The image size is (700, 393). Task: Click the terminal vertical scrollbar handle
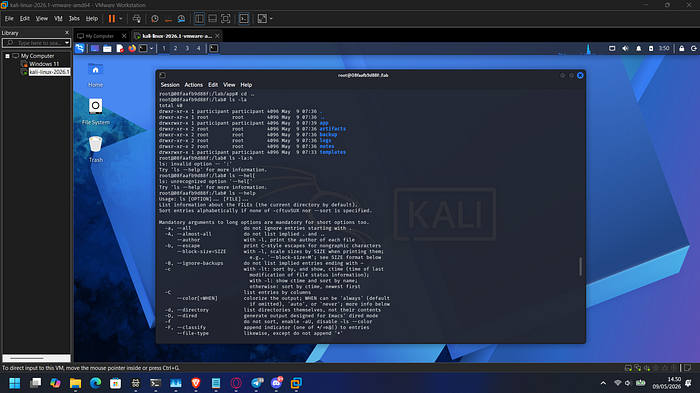click(x=580, y=267)
